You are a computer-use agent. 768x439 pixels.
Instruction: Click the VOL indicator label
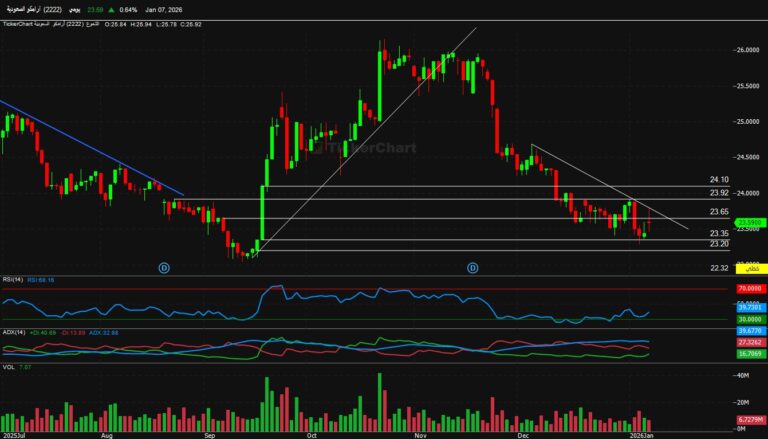coord(9,368)
